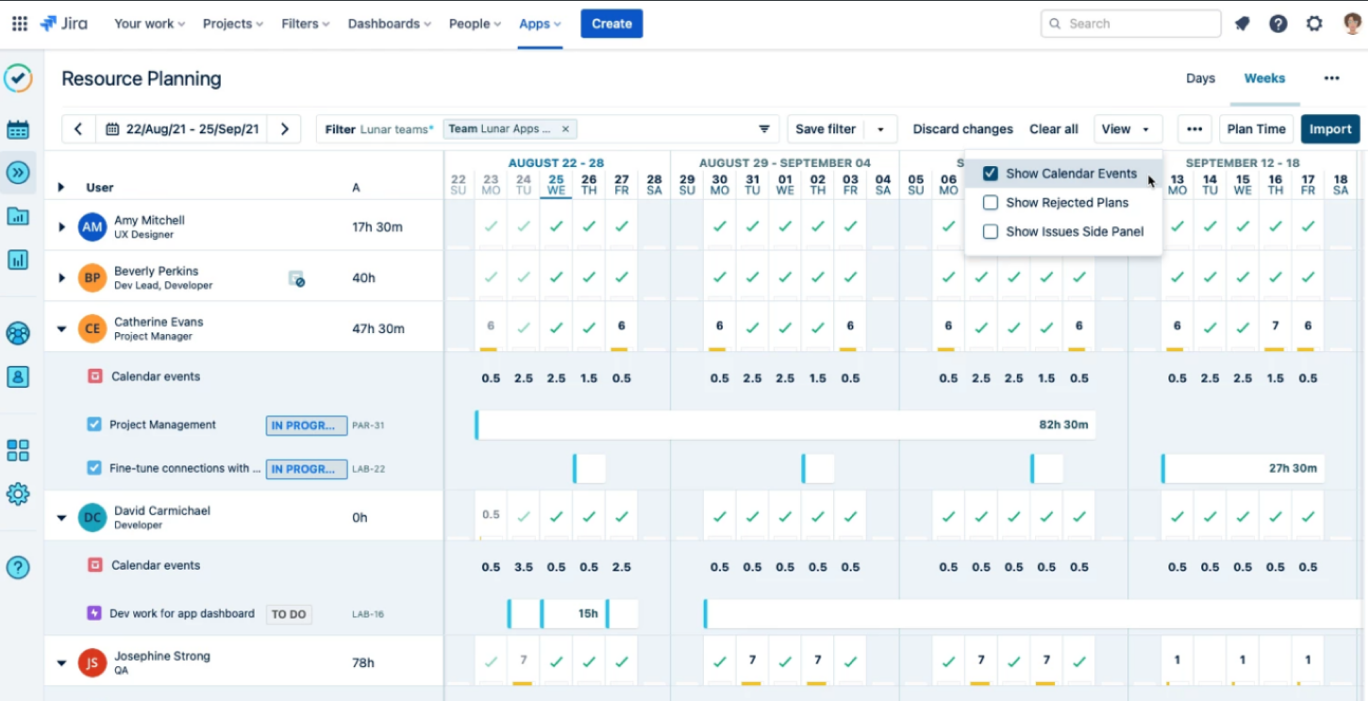Click the Project Management 82h 30m plan bar
This screenshot has height=701, width=1368.
tap(785, 425)
